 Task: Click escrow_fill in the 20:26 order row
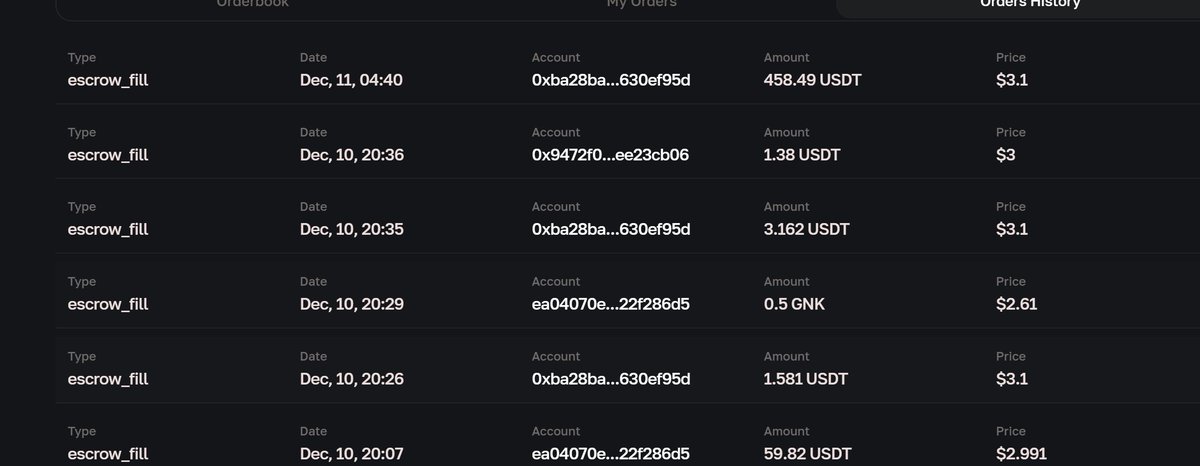[x=108, y=379]
